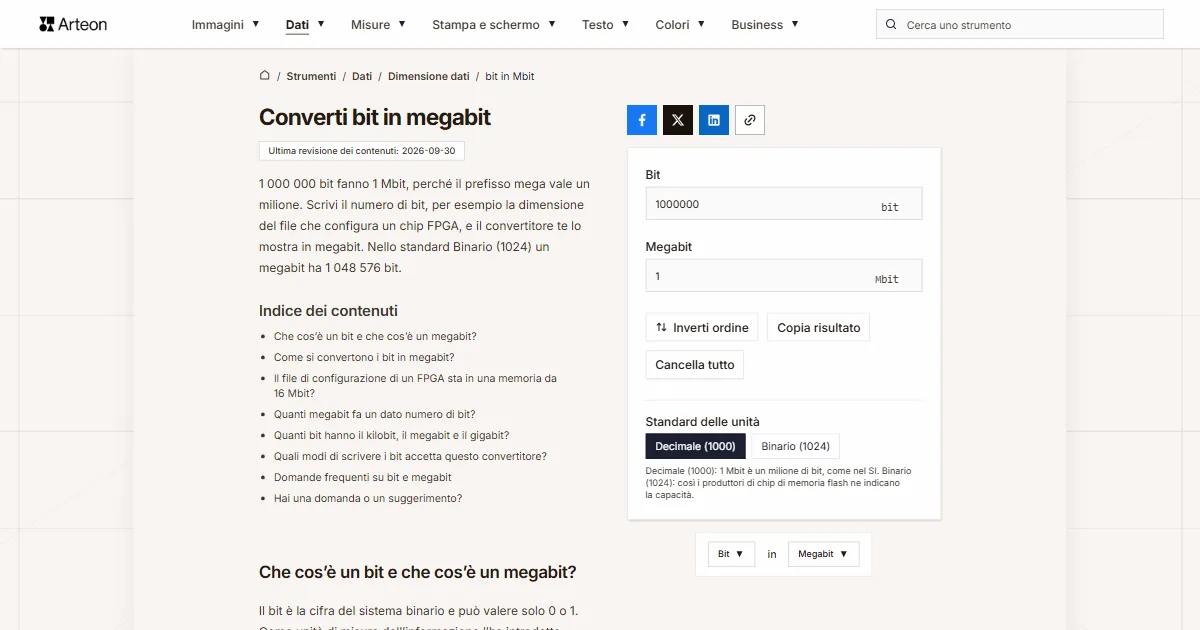Open the Colori menu
Image resolution: width=1200 pixels, height=630 pixels.
(x=680, y=24)
